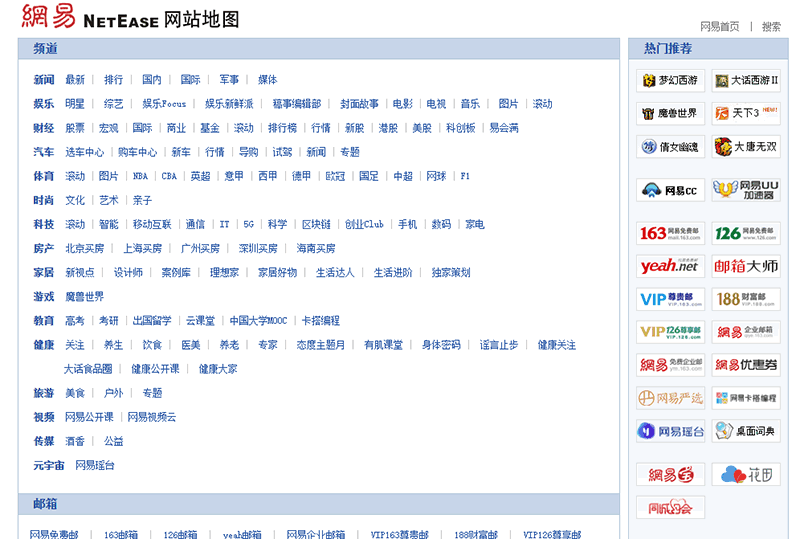
Task: Open the 新闻 channel heading
Action: [x=44, y=80]
